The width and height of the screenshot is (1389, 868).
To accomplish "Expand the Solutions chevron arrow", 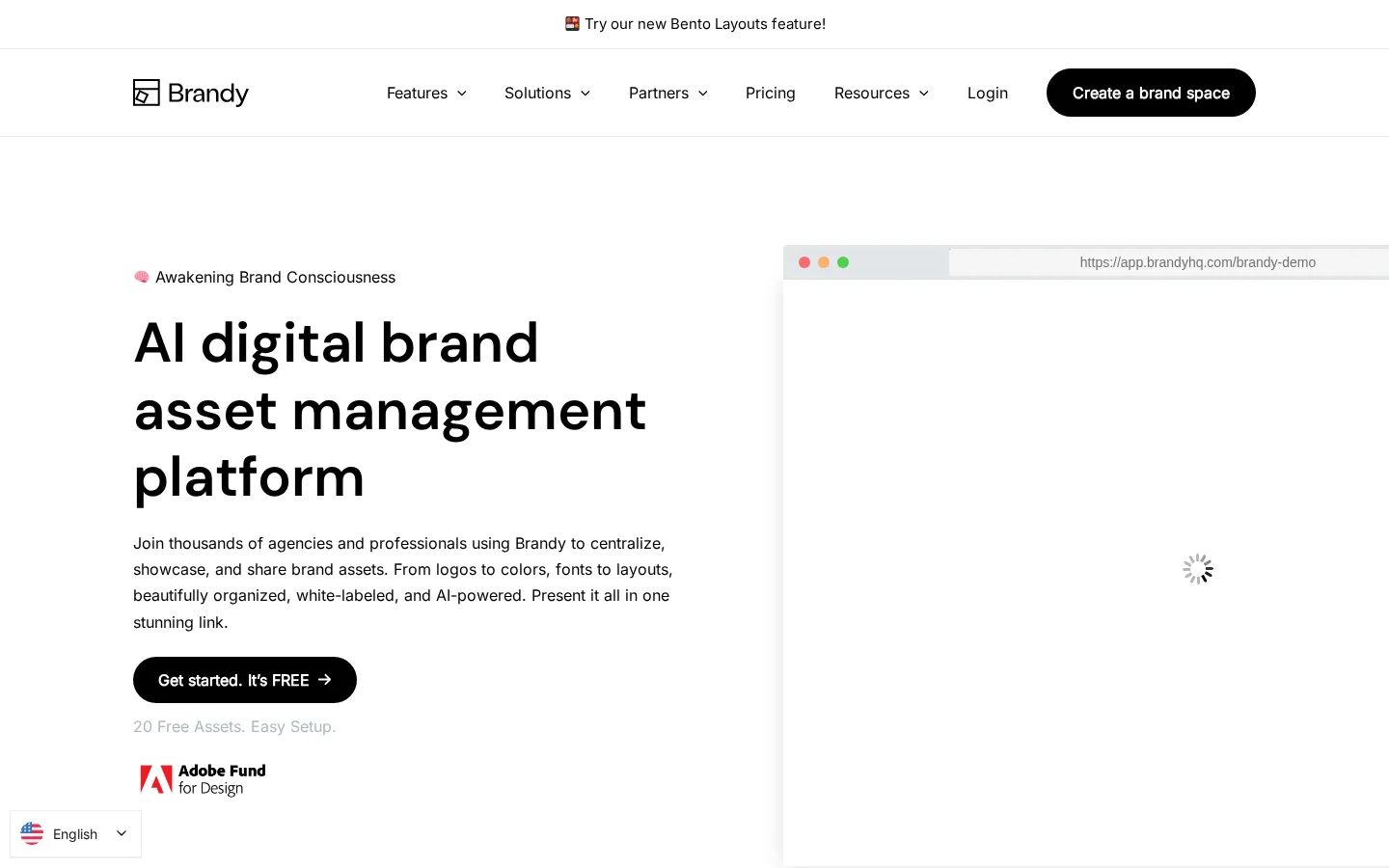I will (x=586, y=94).
